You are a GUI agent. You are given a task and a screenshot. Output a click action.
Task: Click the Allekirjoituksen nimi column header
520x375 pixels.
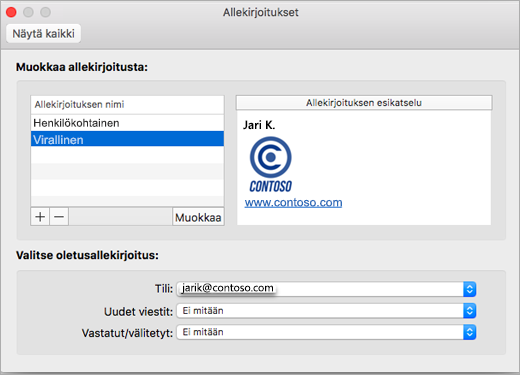pos(127,105)
